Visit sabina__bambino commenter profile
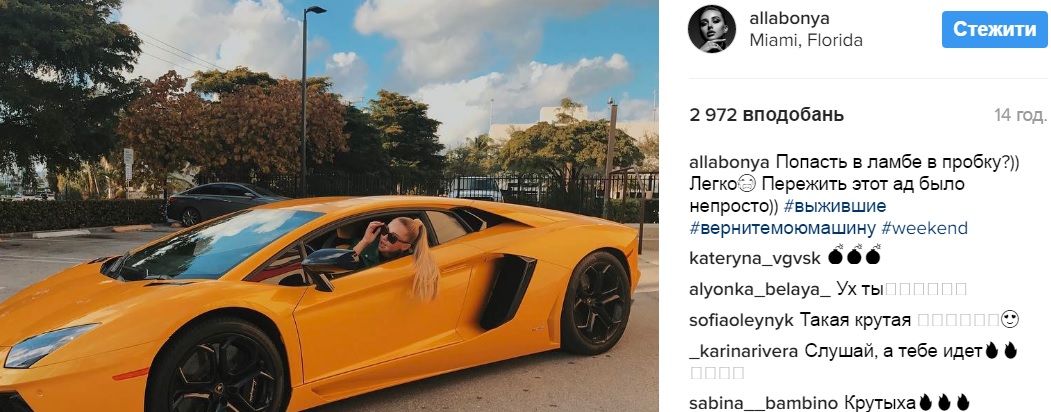1051x412 pixels. tap(763, 403)
